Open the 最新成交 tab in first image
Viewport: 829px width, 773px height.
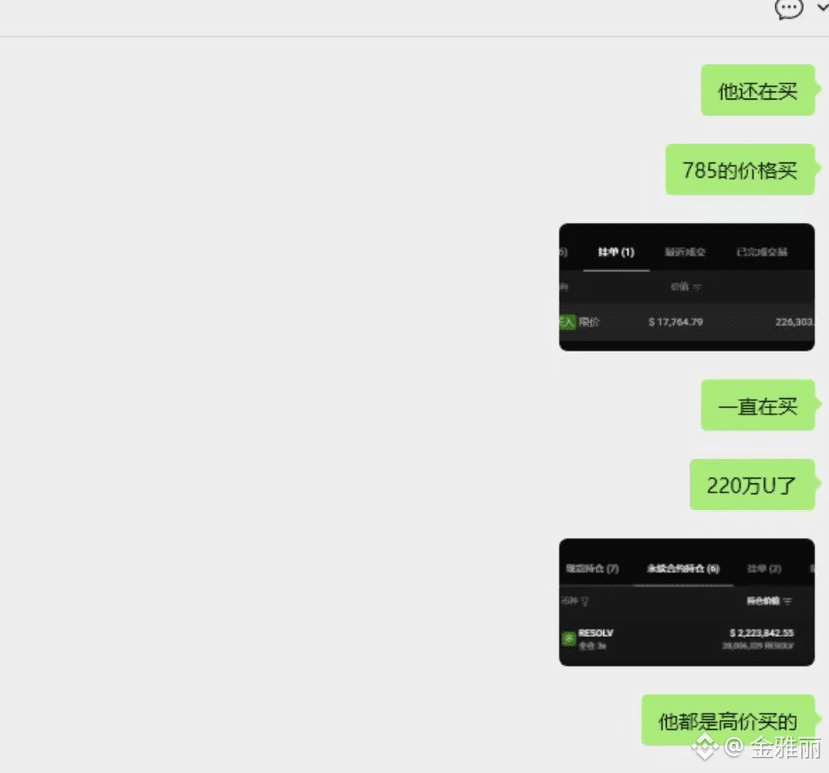685,252
